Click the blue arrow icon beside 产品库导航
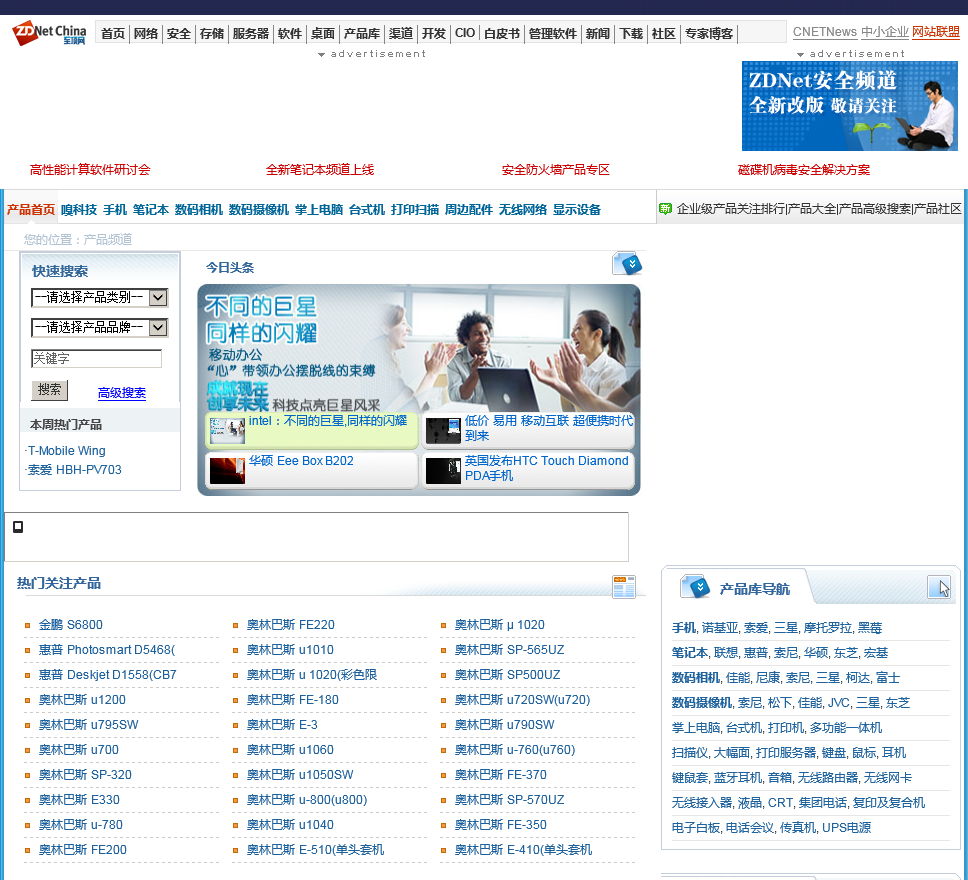 click(x=695, y=587)
